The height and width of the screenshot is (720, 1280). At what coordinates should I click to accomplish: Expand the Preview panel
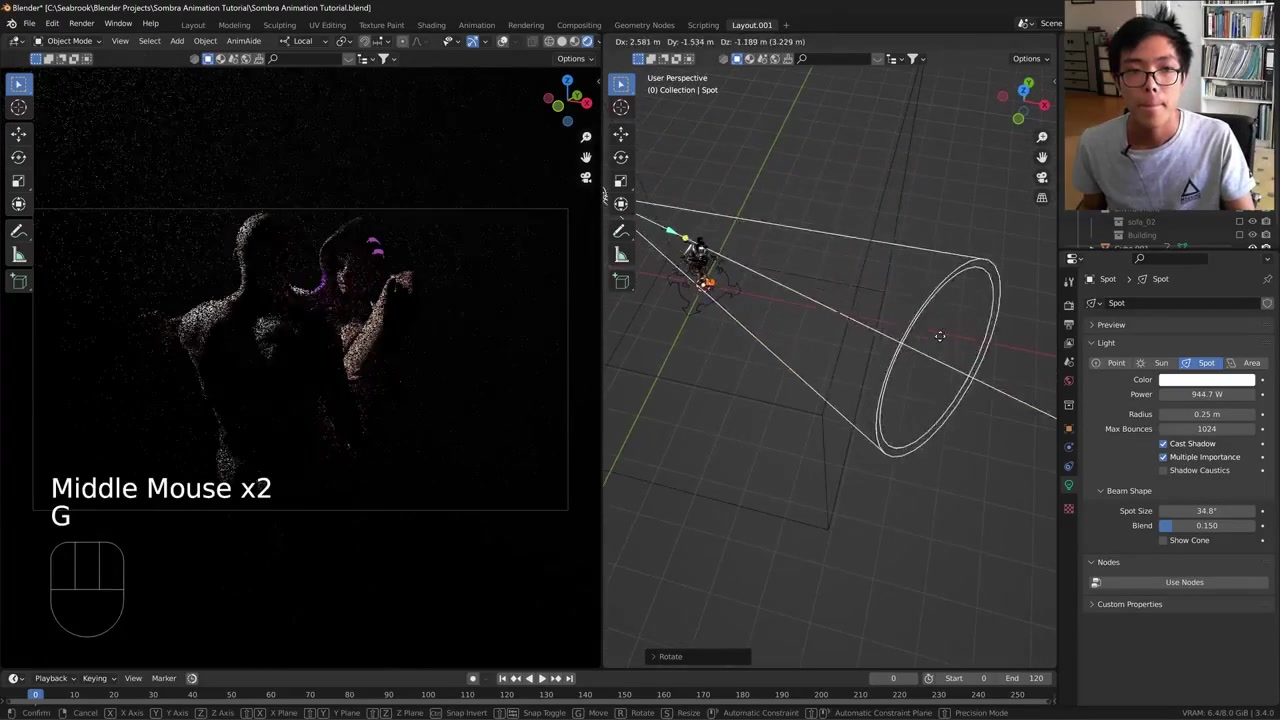[x=1110, y=325]
